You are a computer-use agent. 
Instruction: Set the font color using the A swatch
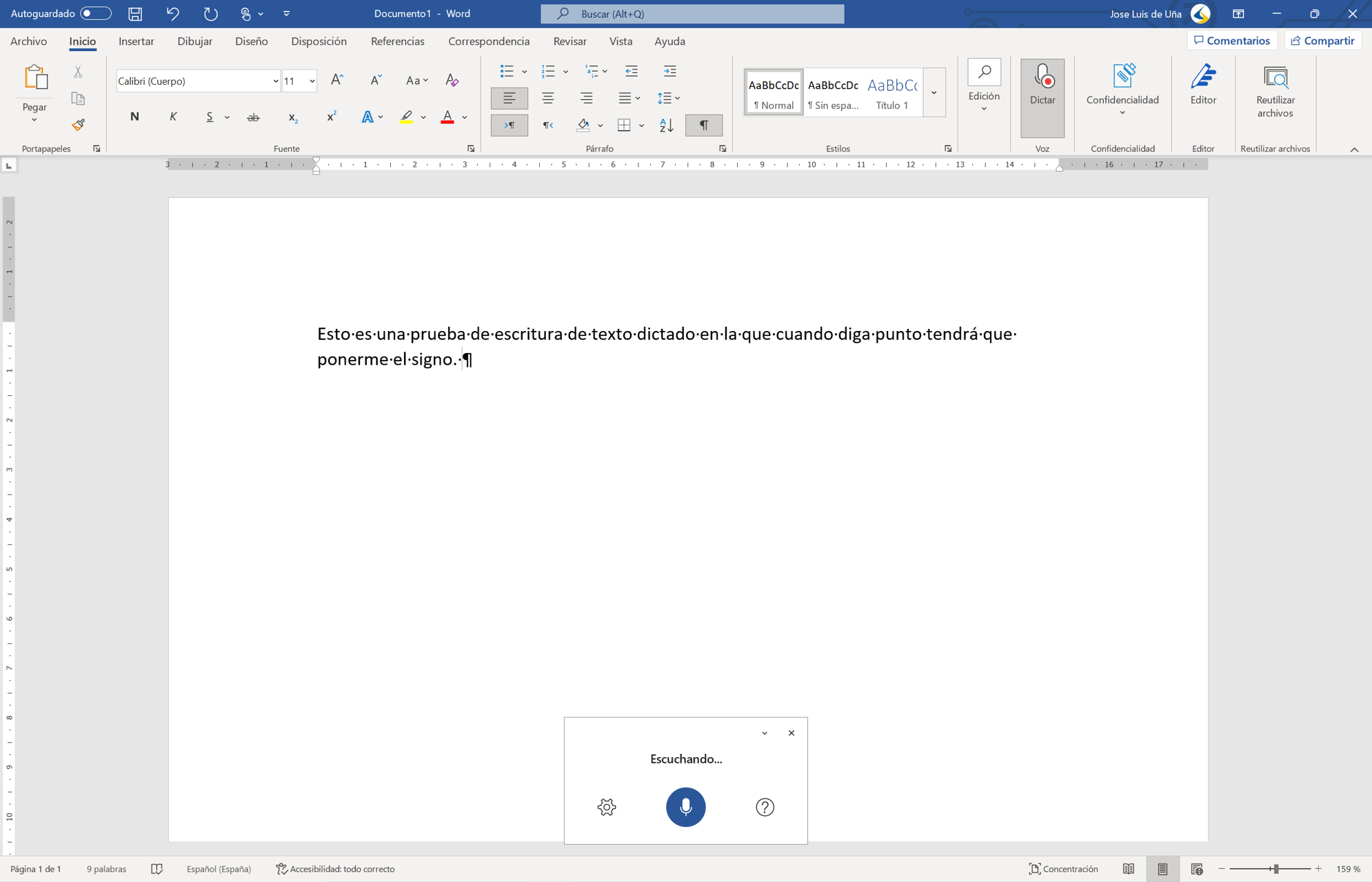point(447,117)
